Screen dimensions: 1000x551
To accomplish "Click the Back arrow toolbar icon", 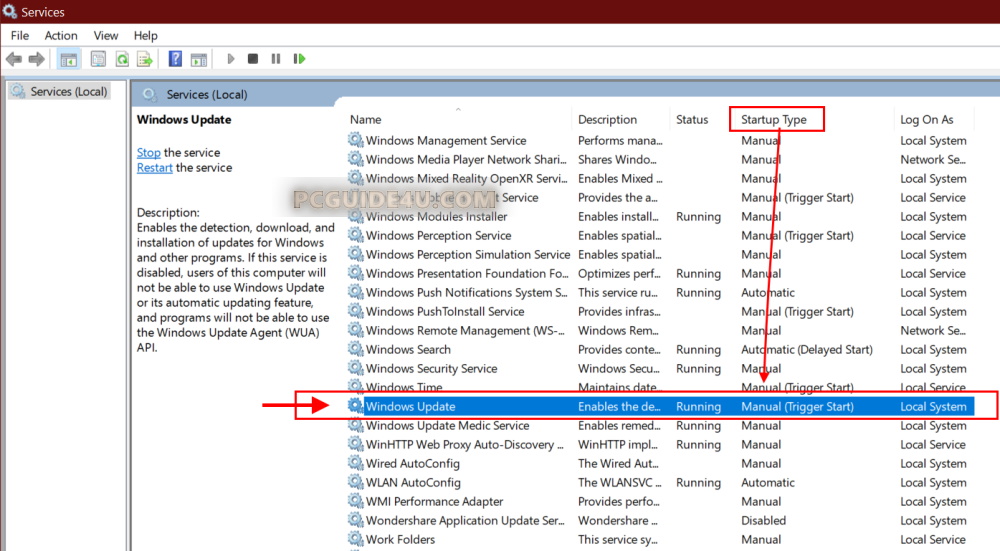I will [x=14, y=59].
